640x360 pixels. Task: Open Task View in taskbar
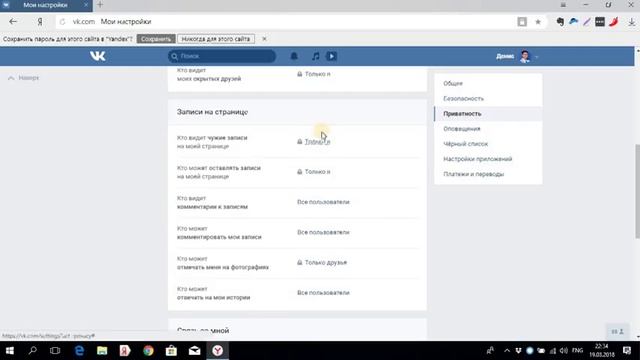pos(55,351)
